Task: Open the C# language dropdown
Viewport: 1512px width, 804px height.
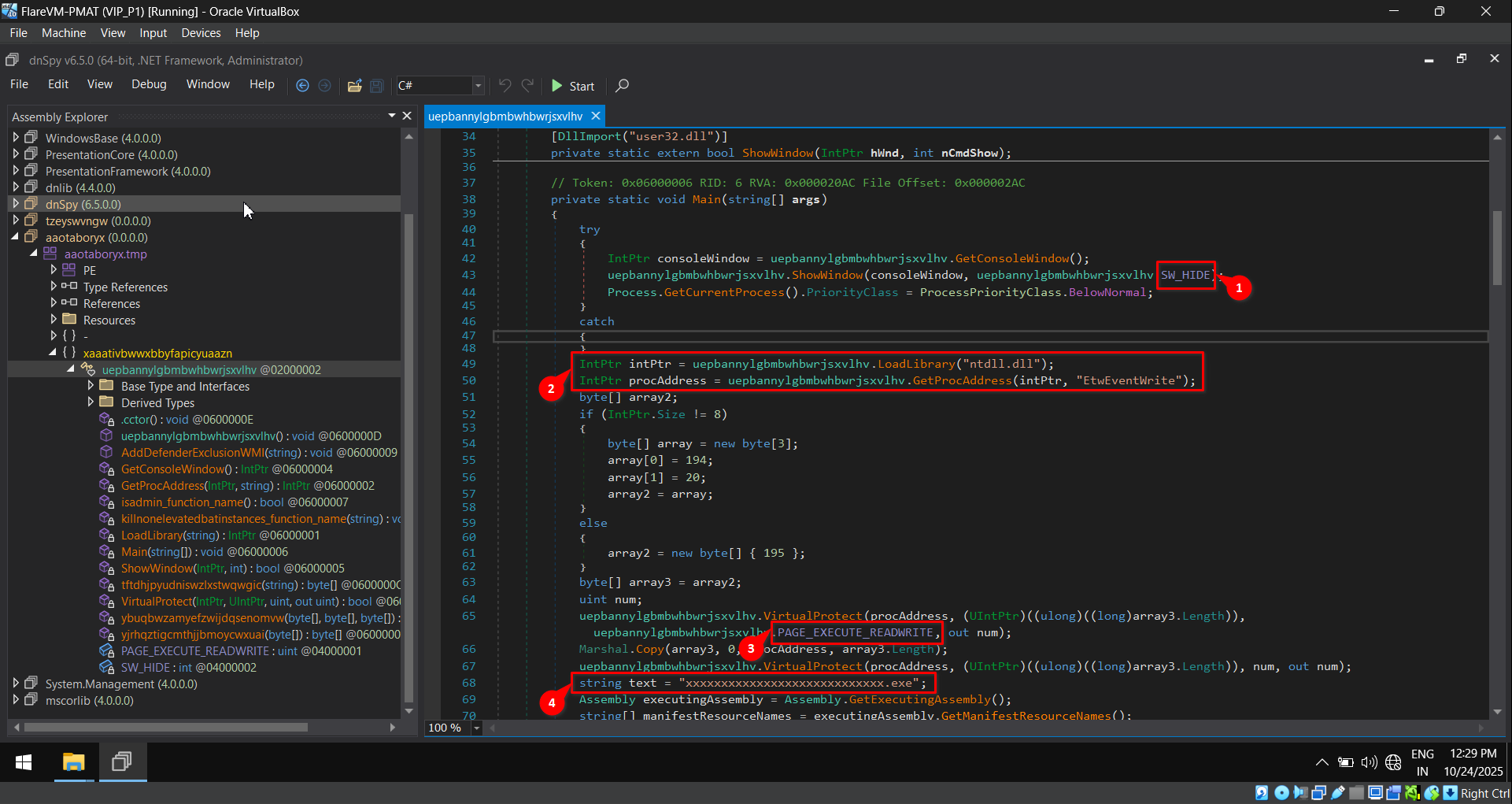Action: 477,85
